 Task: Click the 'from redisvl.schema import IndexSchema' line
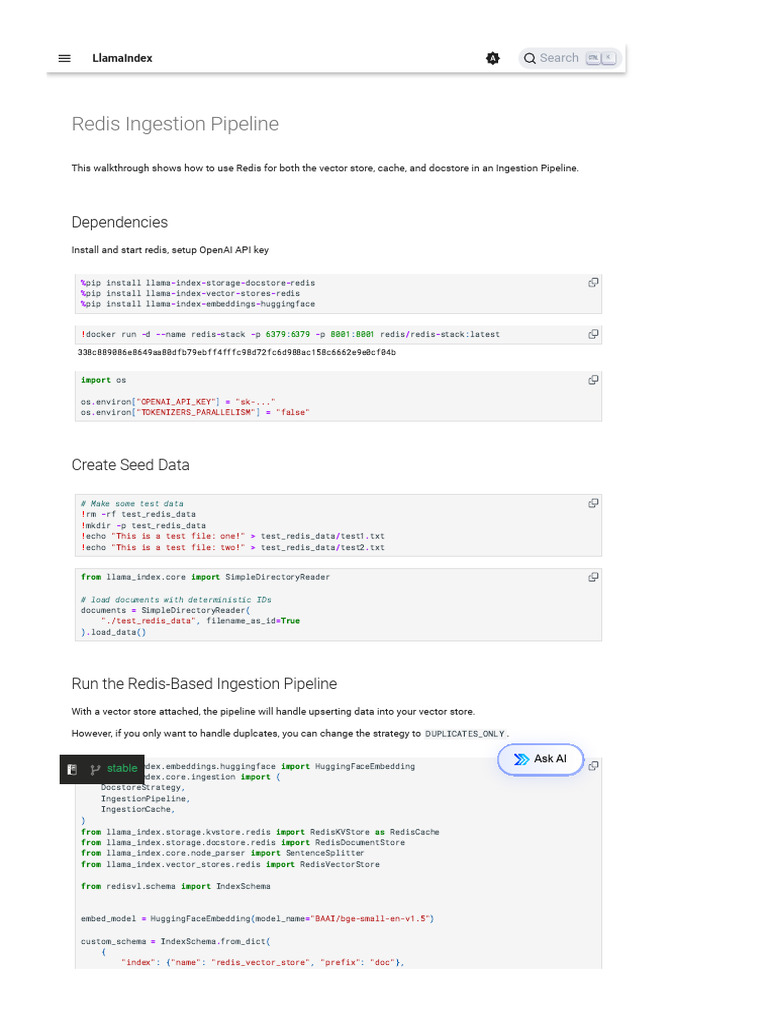click(176, 887)
